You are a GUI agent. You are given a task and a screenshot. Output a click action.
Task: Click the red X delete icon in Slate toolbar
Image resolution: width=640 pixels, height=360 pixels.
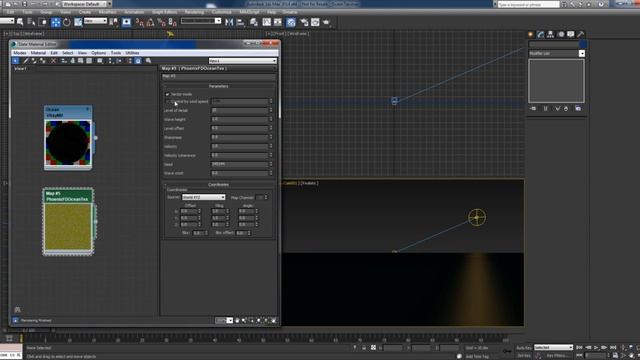(x=53, y=60)
